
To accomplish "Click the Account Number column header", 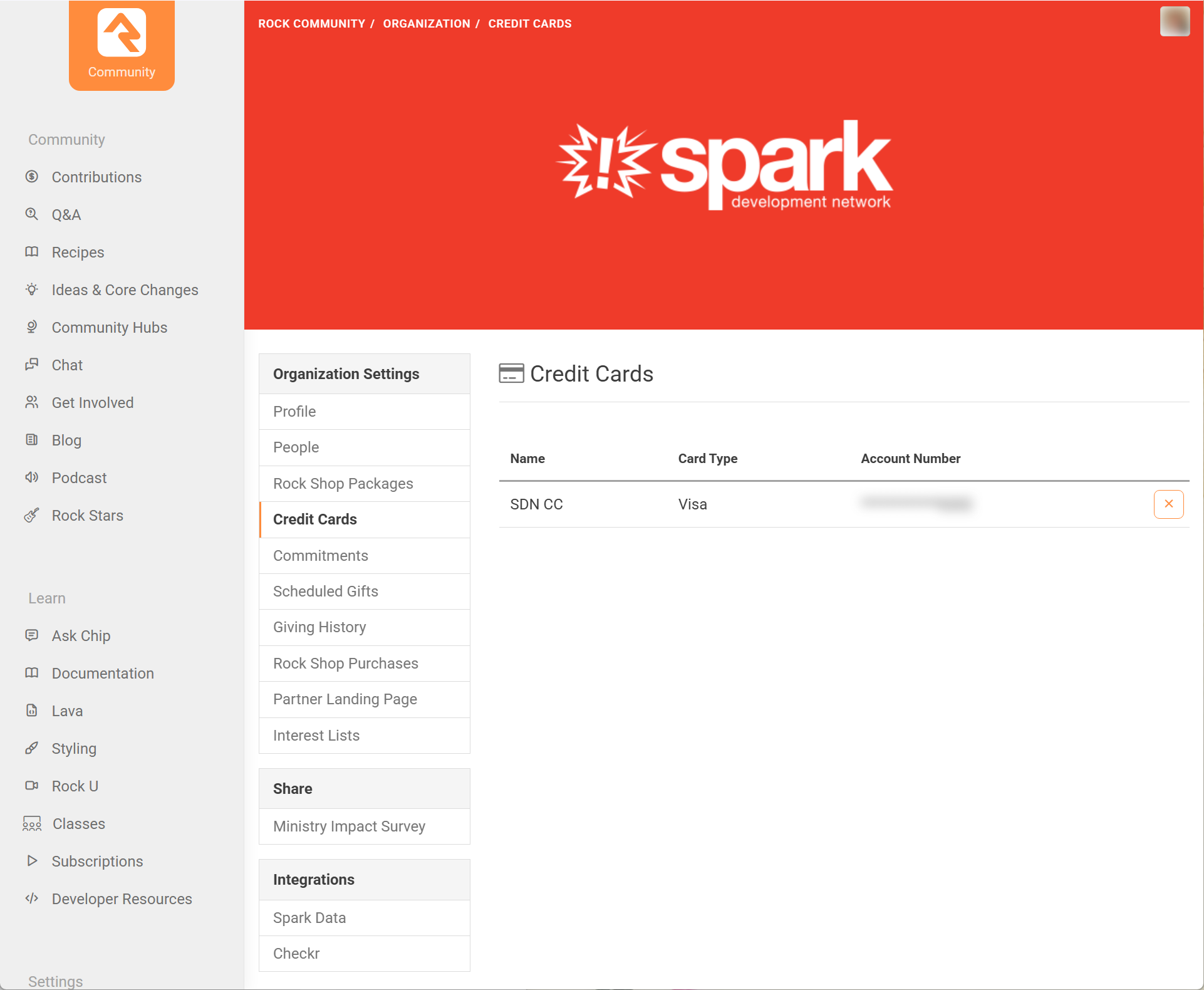I will (x=910, y=459).
